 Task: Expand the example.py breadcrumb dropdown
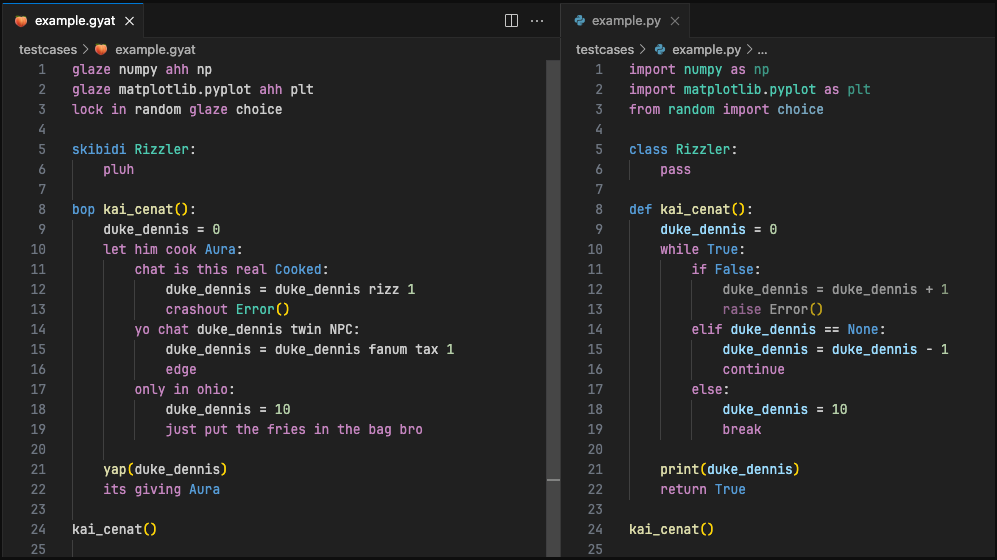(706, 49)
